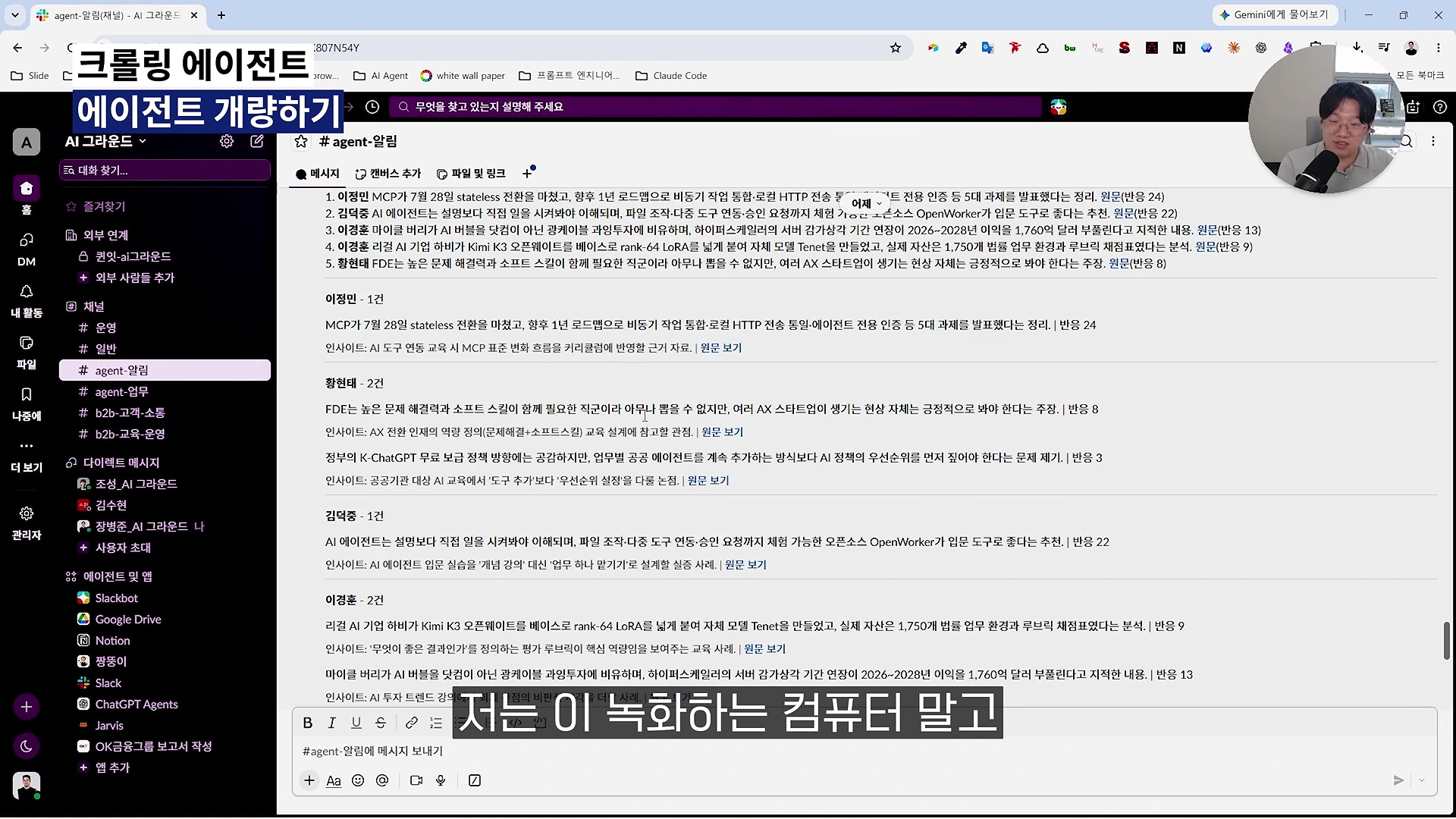The image size is (1456, 819).
Task: Open the emoji picker
Action: tap(358, 780)
